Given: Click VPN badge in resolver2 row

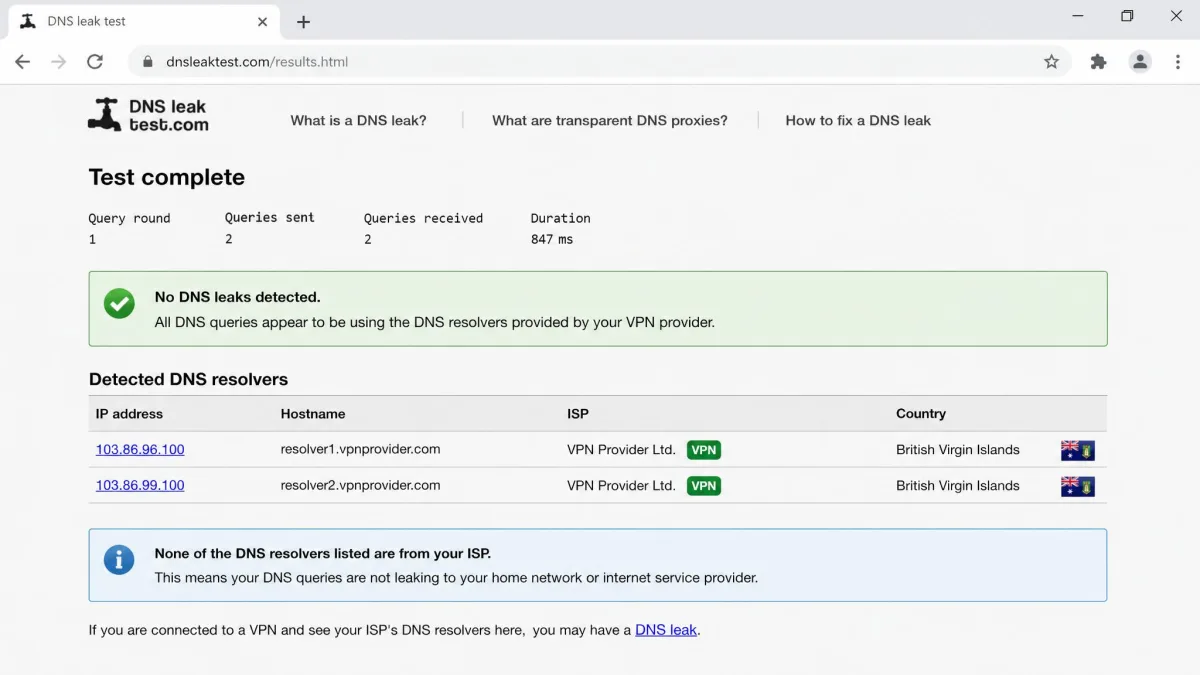Looking at the screenshot, I should pyautogui.click(x=704, y=486).
